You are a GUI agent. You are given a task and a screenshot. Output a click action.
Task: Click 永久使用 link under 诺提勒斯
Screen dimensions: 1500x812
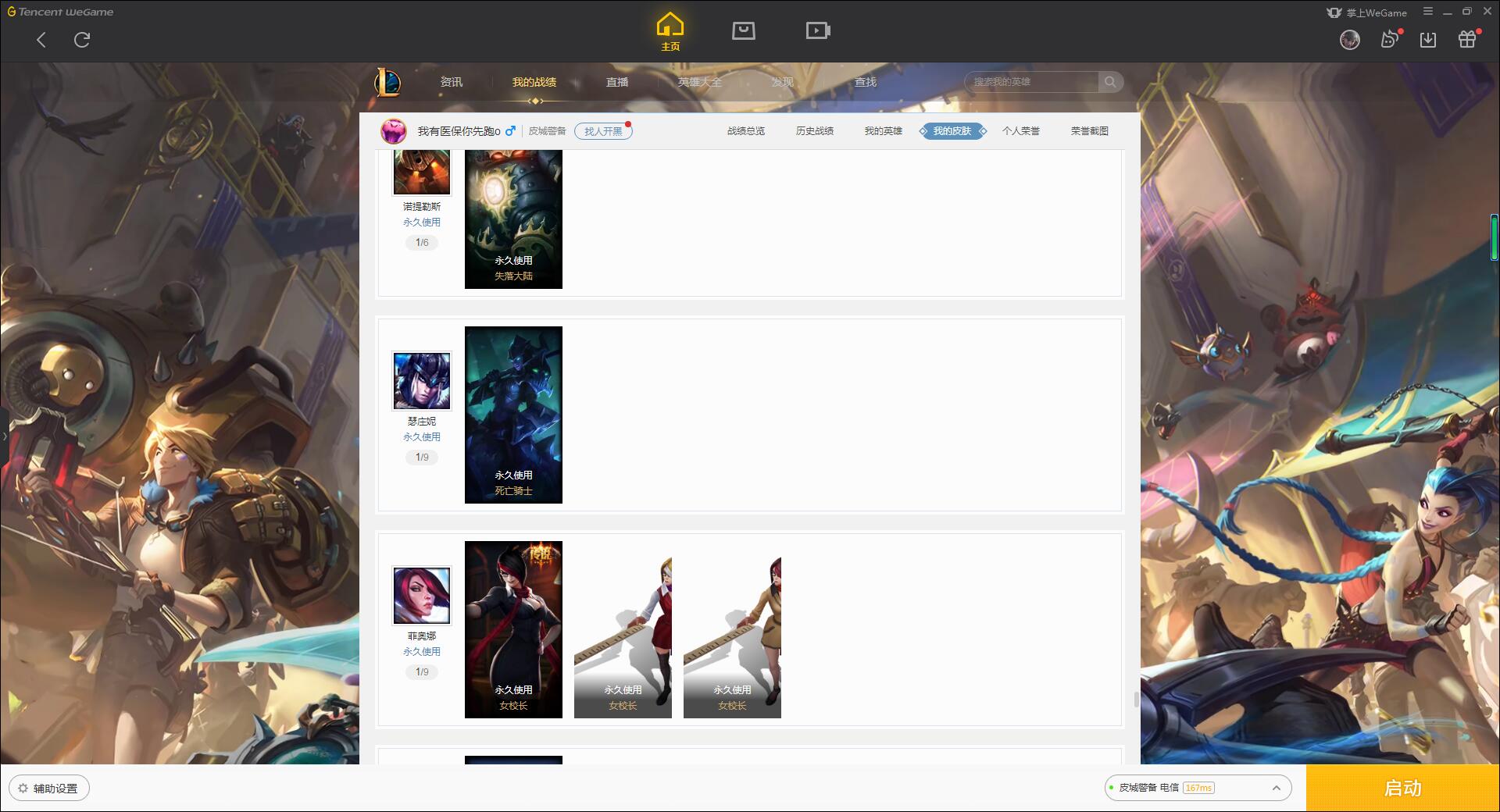tap(422, 223)
